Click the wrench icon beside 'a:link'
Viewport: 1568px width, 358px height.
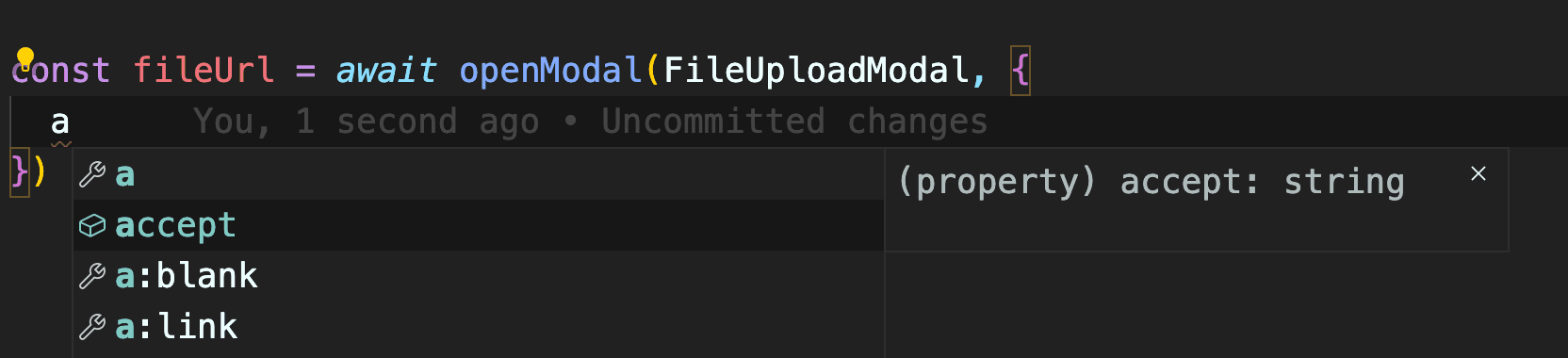92,327
